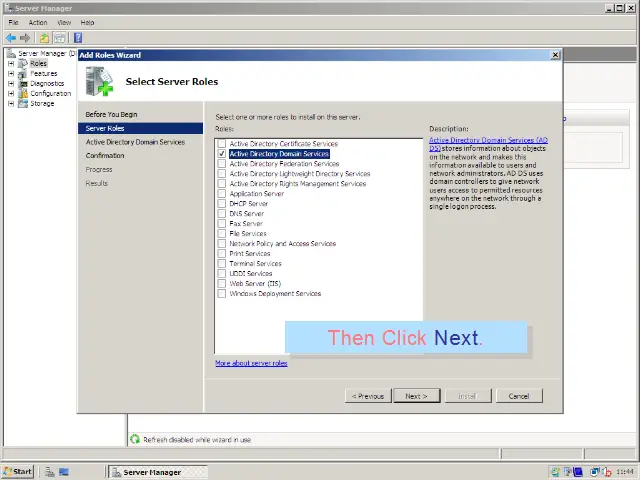
Task: Expand the Roles tree node
Action: pos(11,64)
